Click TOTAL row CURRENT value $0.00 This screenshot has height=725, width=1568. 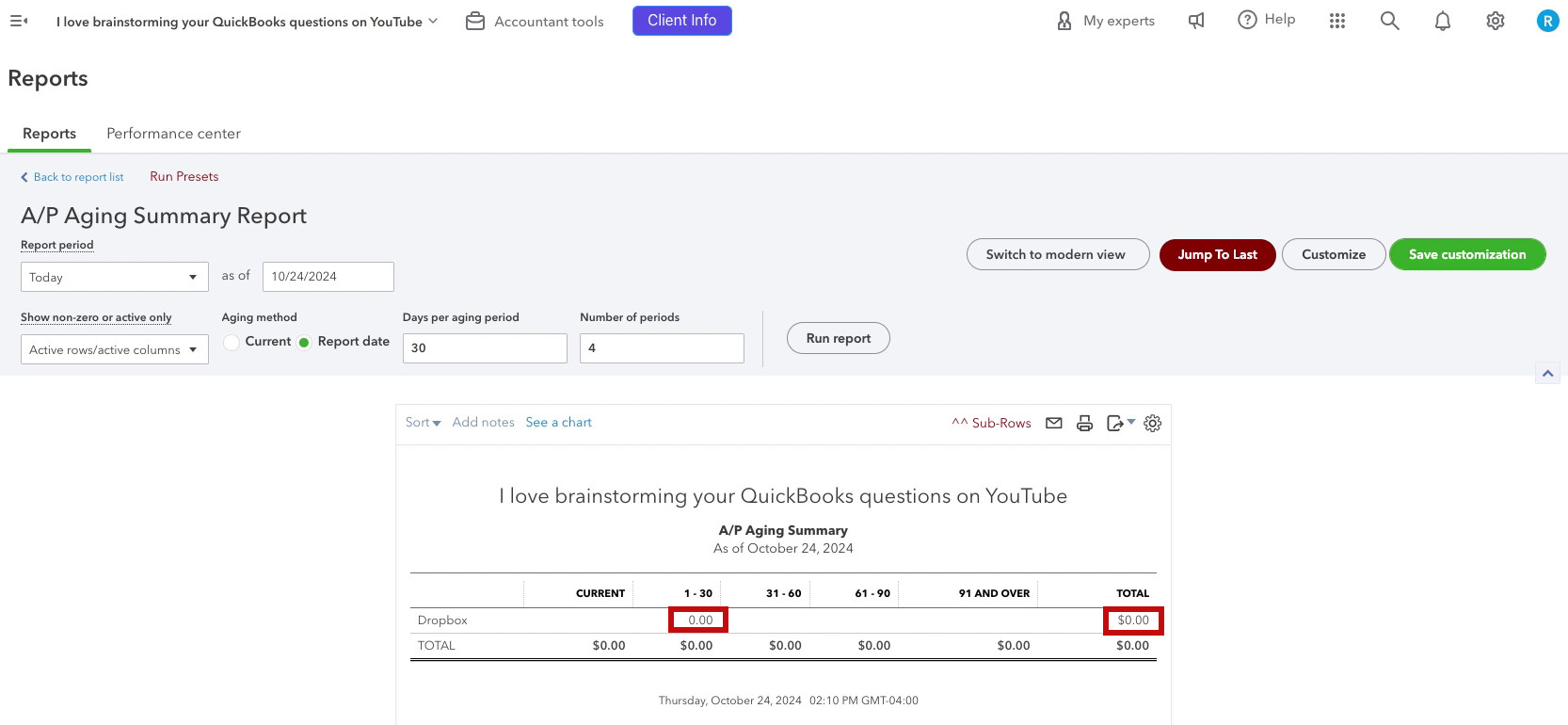[609, 646]
